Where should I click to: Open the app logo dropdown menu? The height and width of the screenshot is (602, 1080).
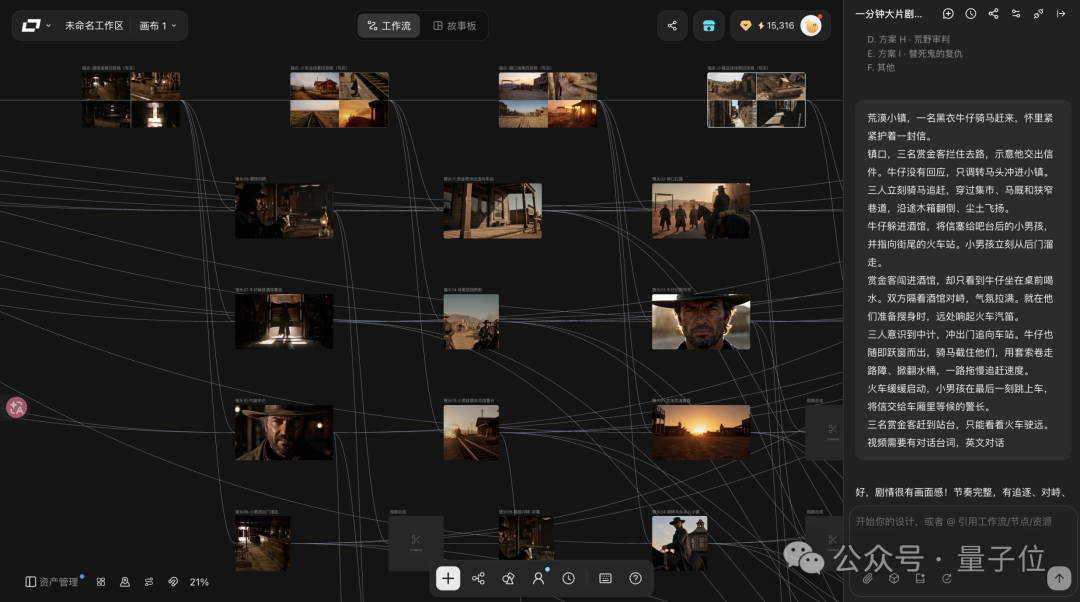[x=36, y=25]
